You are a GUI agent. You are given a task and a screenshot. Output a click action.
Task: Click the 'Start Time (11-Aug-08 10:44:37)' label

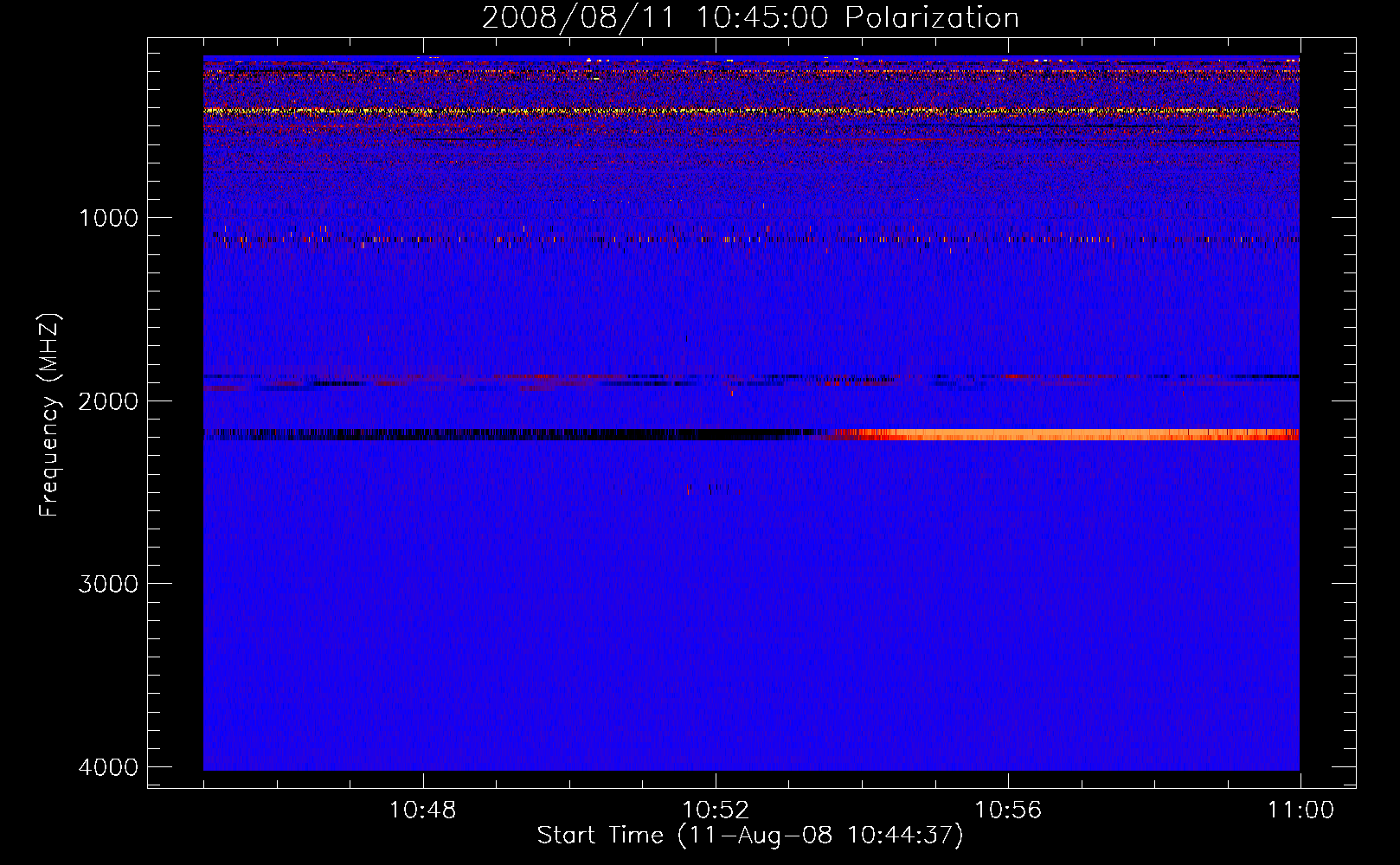click(x=750, y=836)
